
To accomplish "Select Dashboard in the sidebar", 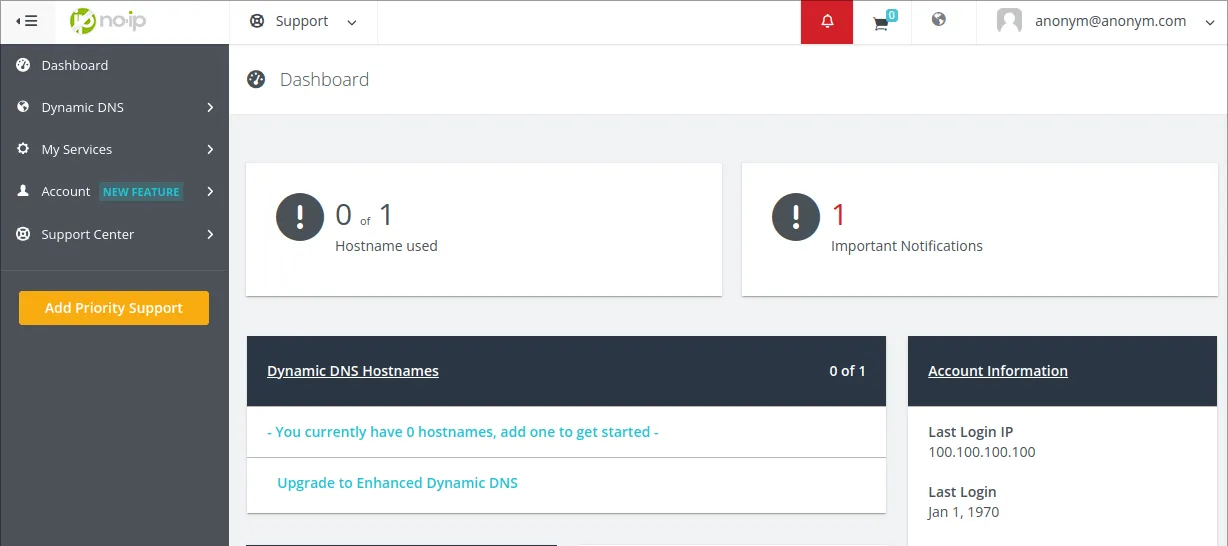I will coord(75,65).
